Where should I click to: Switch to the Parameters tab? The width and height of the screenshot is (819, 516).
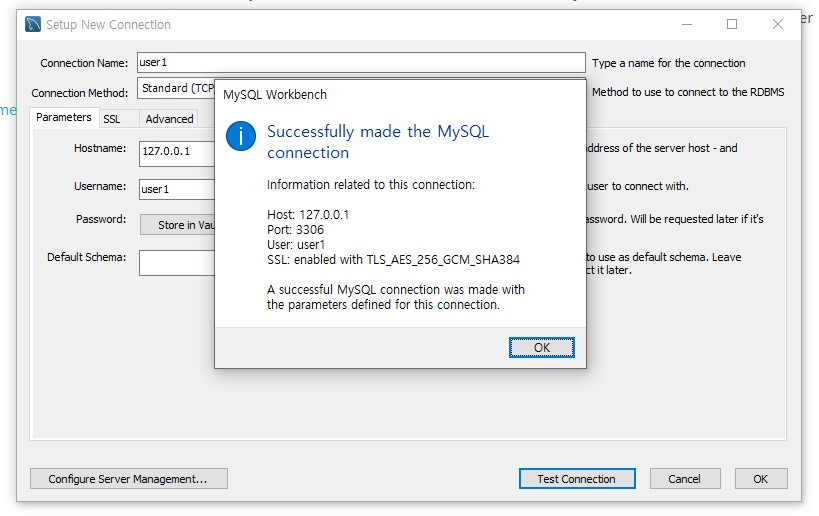click(x=64, y=118)
